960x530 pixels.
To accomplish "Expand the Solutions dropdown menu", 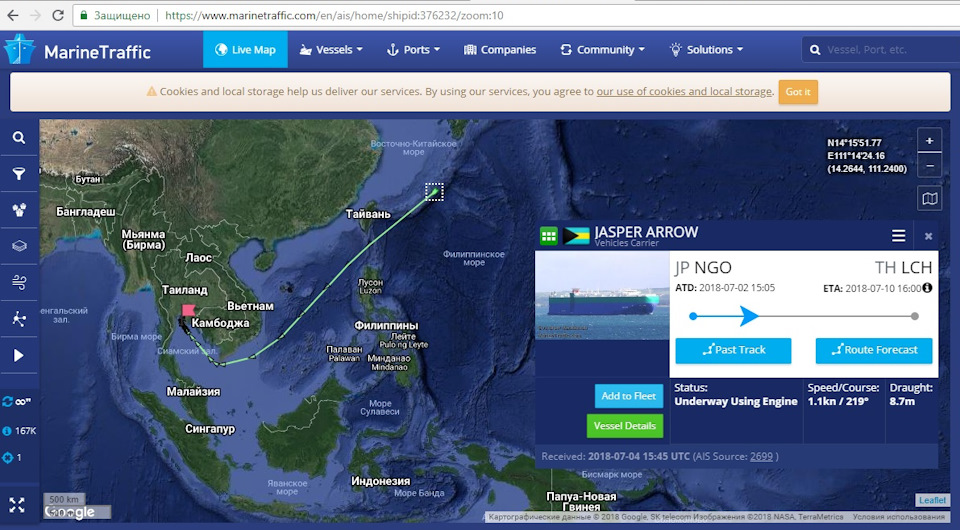I will [x=706, y=50].
